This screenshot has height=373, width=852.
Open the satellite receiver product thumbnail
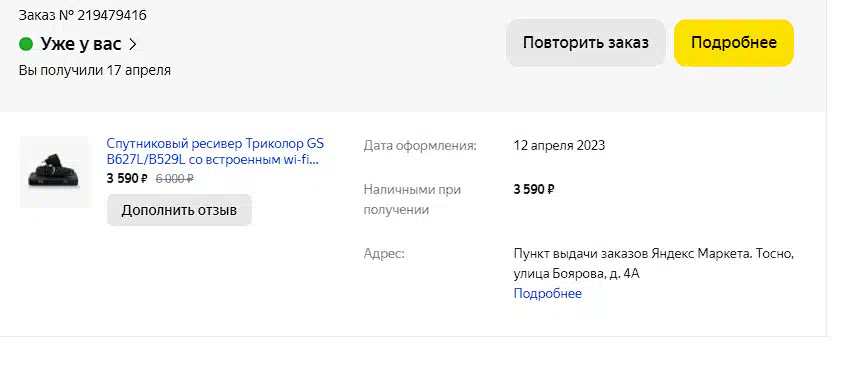[x=55, y=171]
